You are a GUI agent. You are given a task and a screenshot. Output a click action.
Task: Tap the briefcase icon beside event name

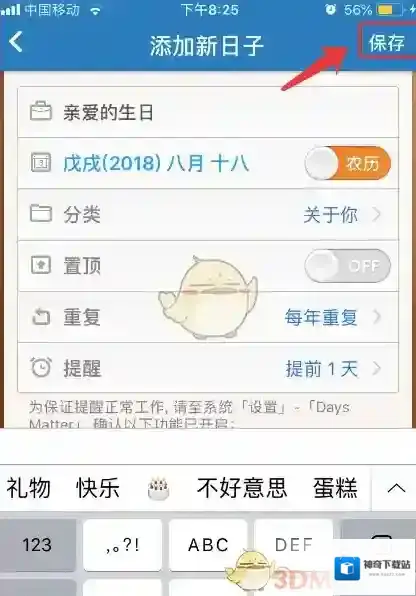pyautogui.click(x=41, y=111)
